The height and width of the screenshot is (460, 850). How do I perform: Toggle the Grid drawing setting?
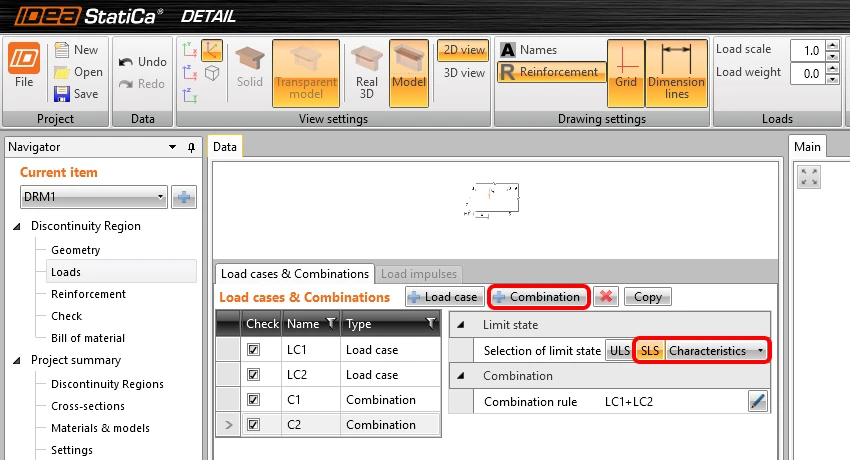click(x=626, y=73)
